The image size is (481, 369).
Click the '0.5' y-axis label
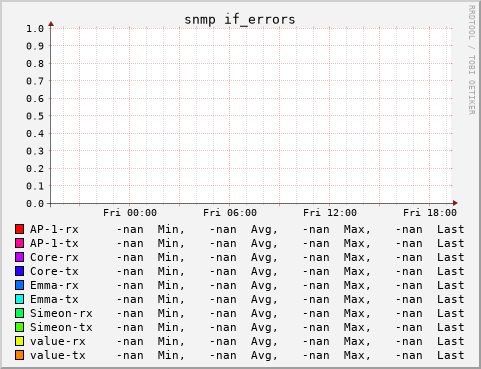click(x=35, y=116)
